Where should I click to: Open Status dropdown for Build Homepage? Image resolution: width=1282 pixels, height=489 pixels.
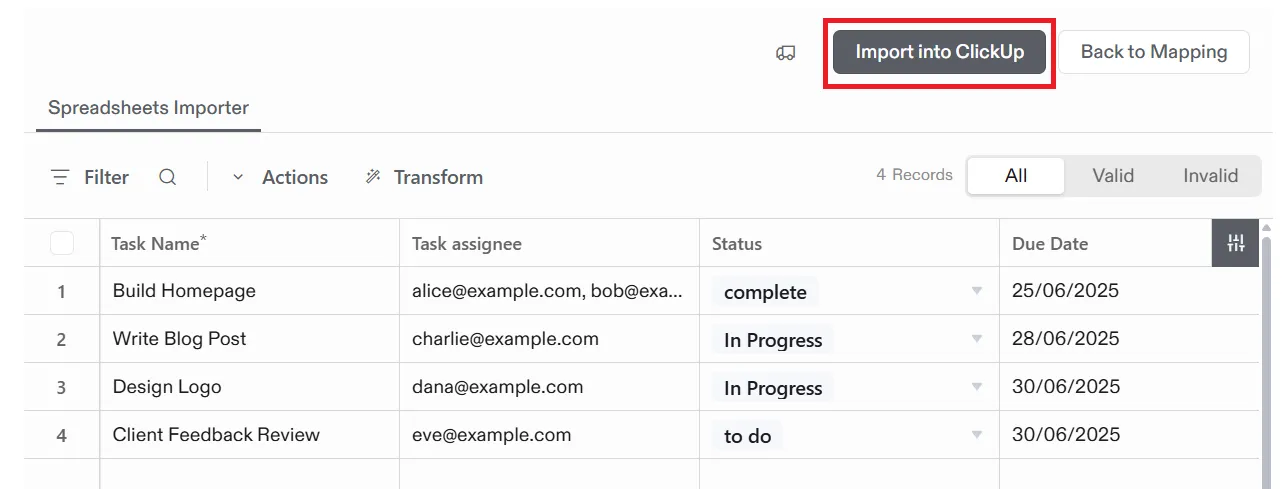(976, 291)
